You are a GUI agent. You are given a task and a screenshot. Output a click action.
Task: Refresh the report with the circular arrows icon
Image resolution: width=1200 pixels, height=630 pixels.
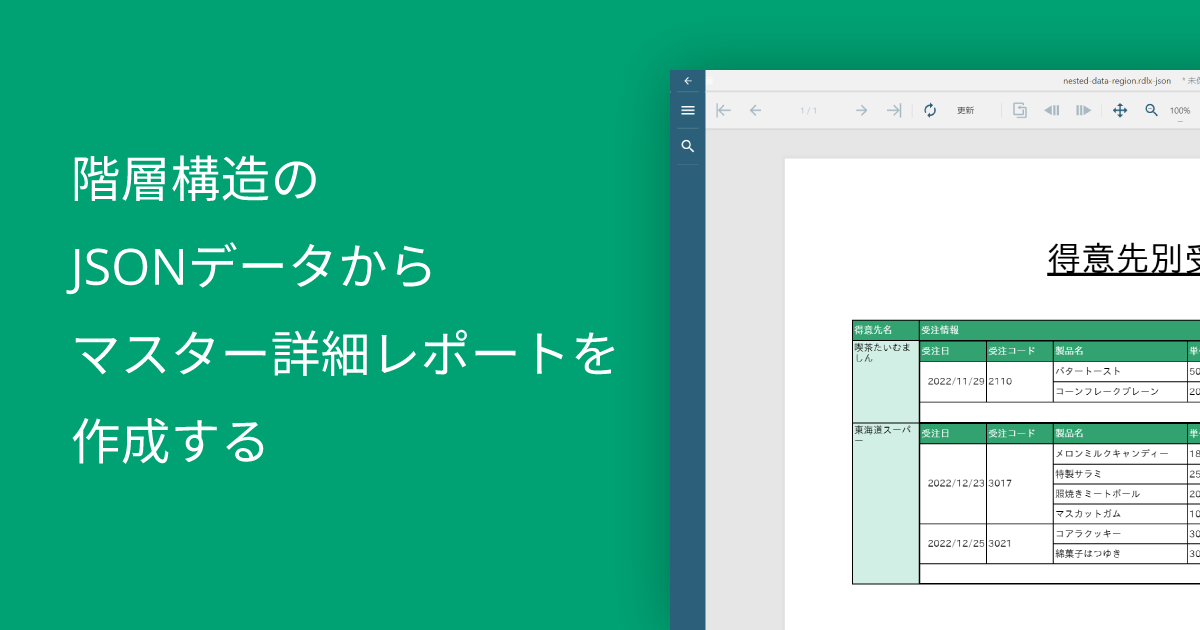click(931, 110)
